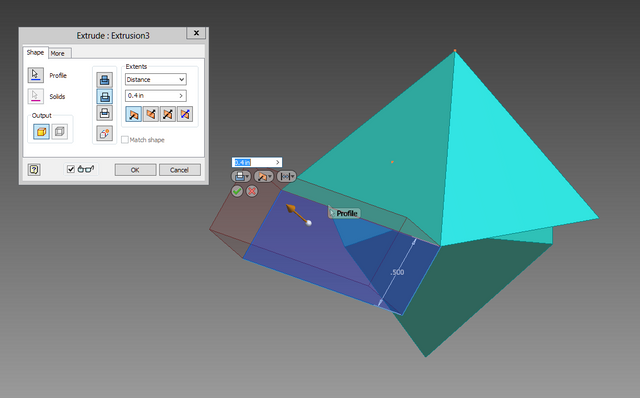The width and height of the screenshot is (640, 398).
Task: Click the .500 dimension in the sketch
Action: pos(397,272)
